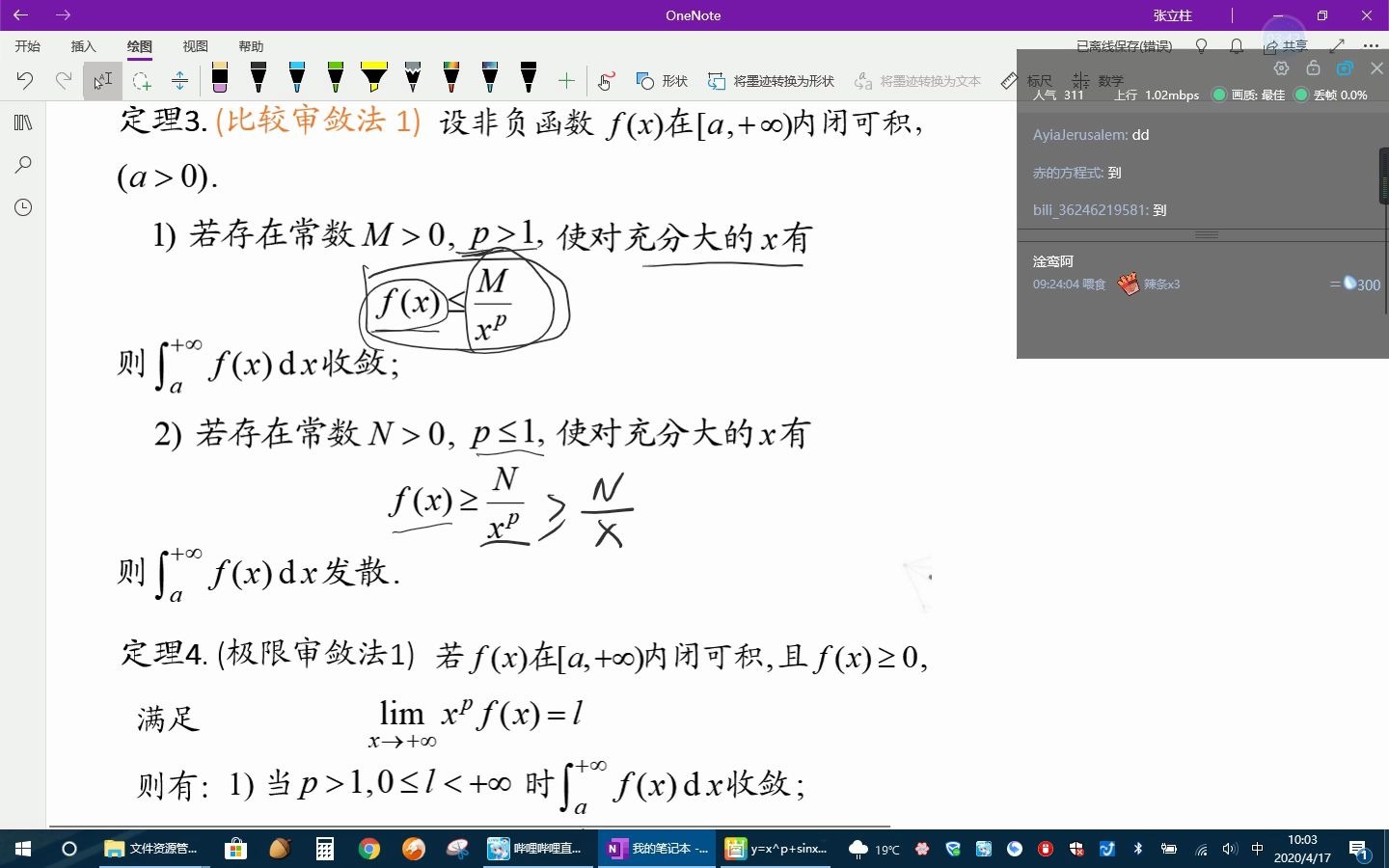Open Chrome from the taskbar

click(369, 850)
